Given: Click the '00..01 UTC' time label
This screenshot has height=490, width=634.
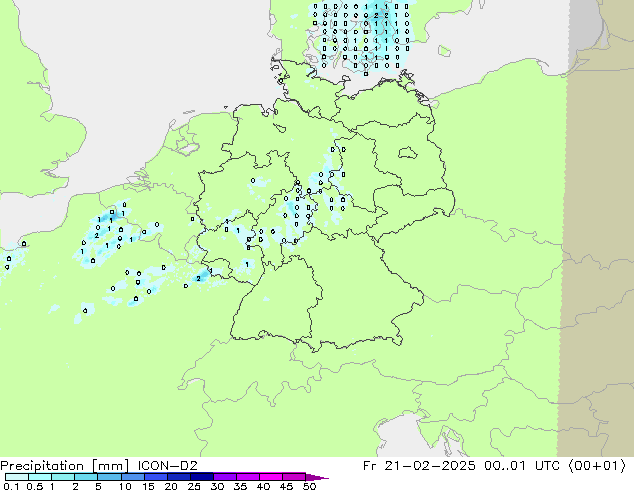Looking at the screenshot, I should click(x=522, y=466).
